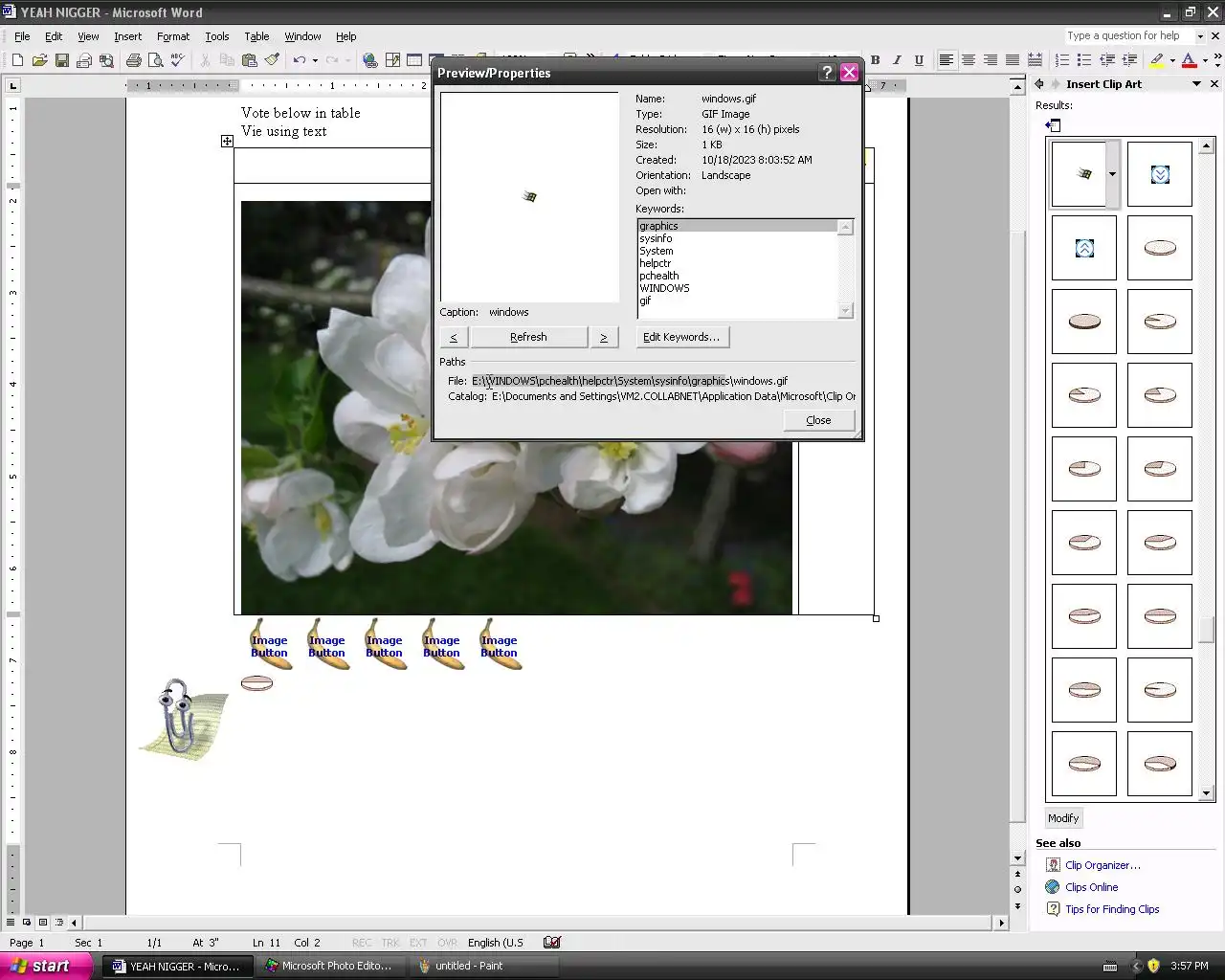This screenshot has width=1225, height=980.
Task: Click the Edit Keywords button
Action: [x=682, y=337]
